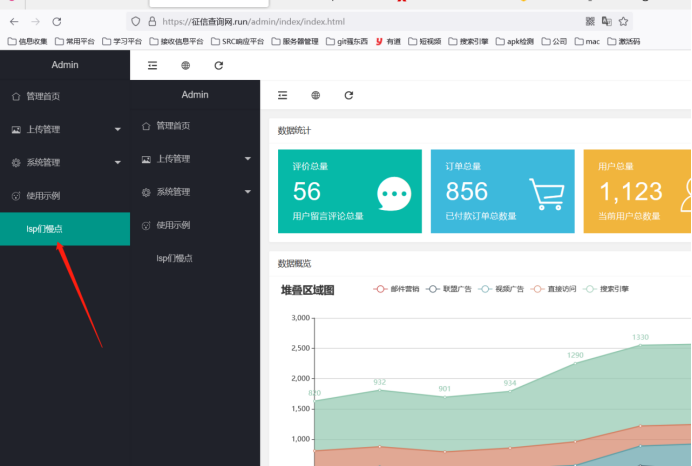Click inner sidebar 管理首页 home icon

point(146,126)
